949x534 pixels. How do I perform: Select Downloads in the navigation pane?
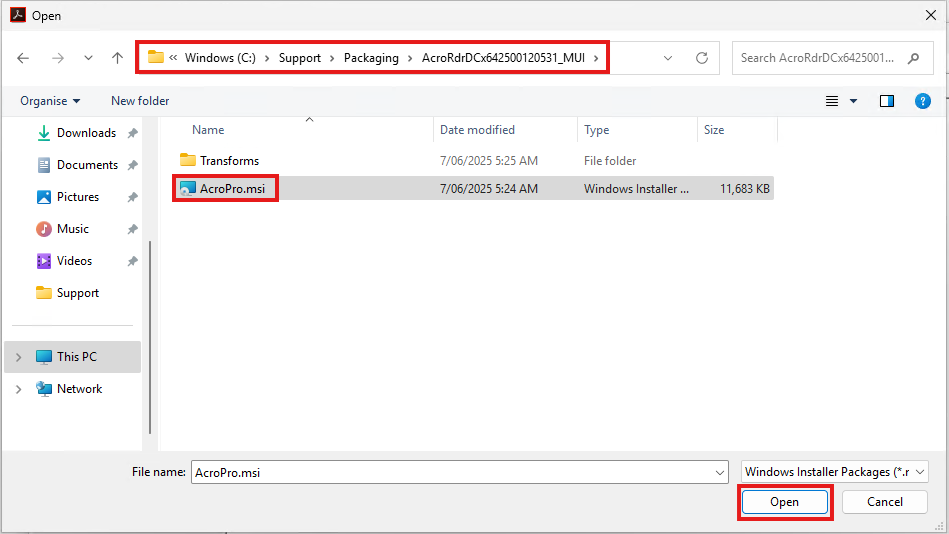coord(86,133)
